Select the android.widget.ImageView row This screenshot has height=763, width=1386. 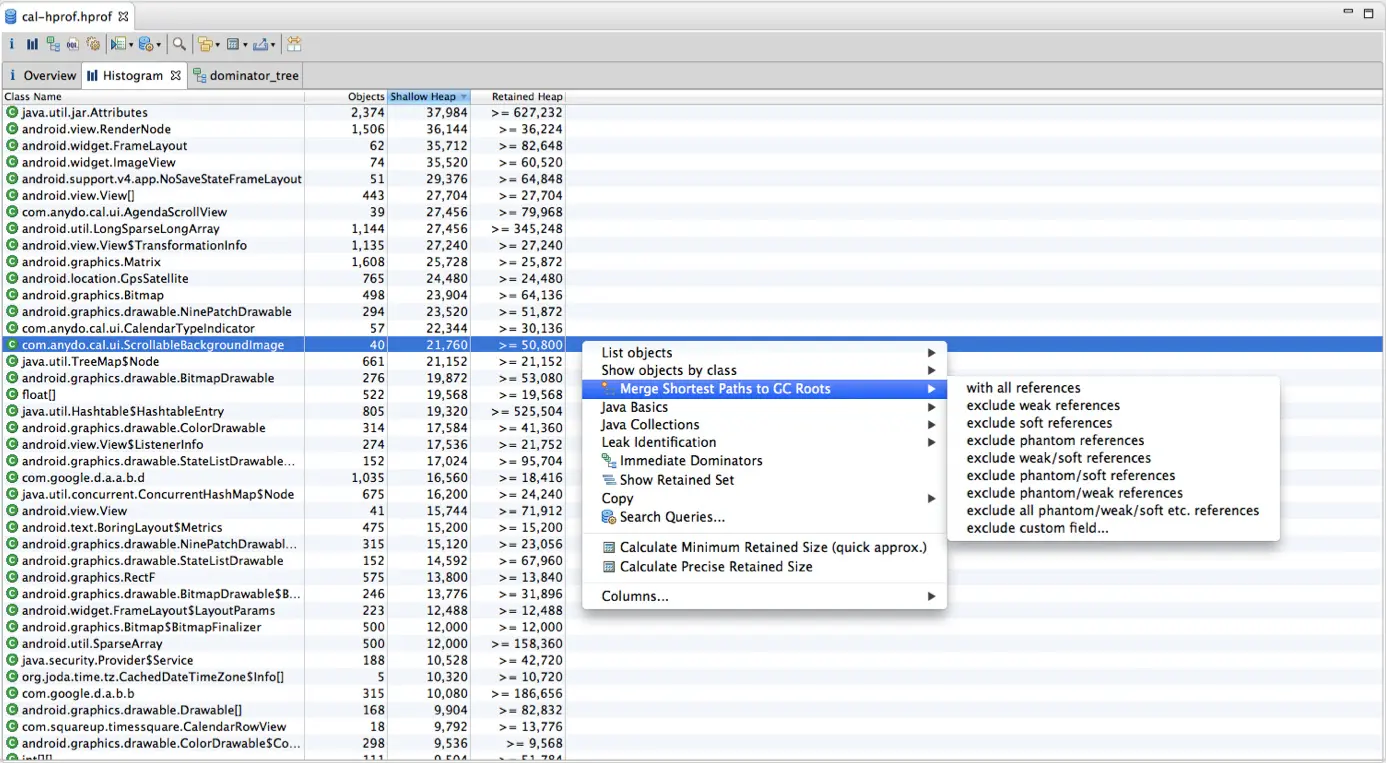tap(693, 162)
